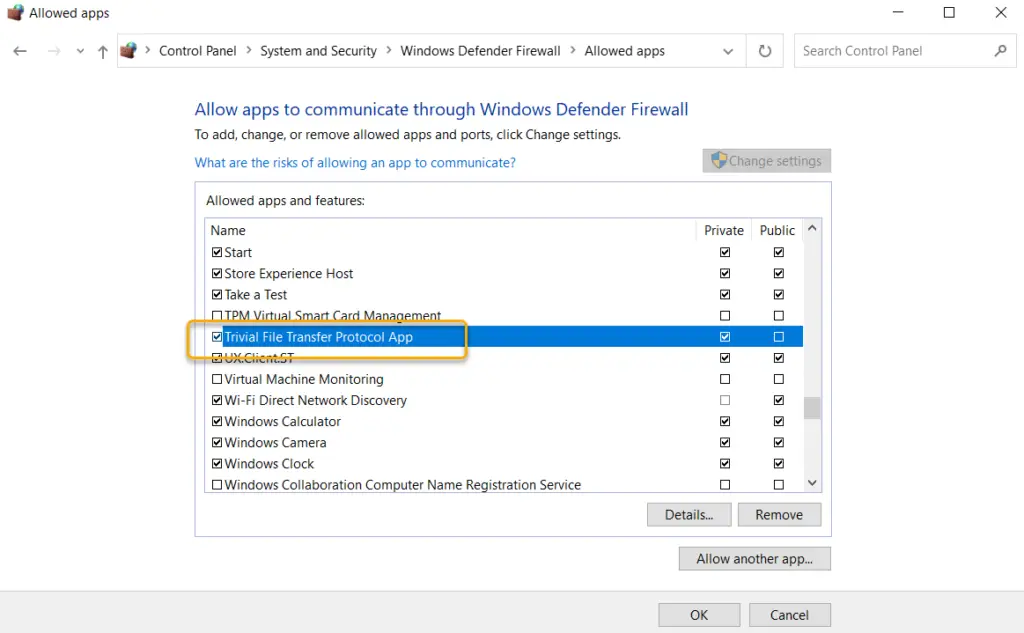This screenshot has height=633, width=1024.
Task: Disable Private for Trivial File Transfer Protocol App
Action: pyautogui.click(x=725, y=337)
